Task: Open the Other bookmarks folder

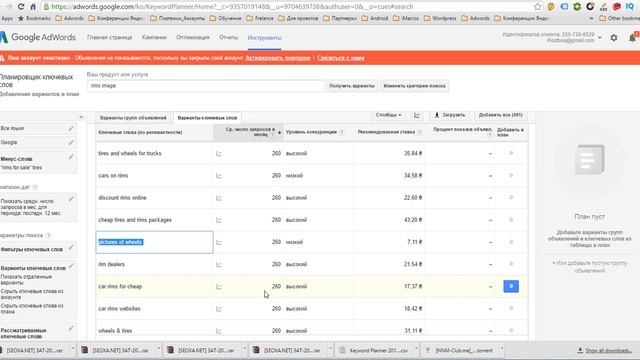Action: pos(619,18)
